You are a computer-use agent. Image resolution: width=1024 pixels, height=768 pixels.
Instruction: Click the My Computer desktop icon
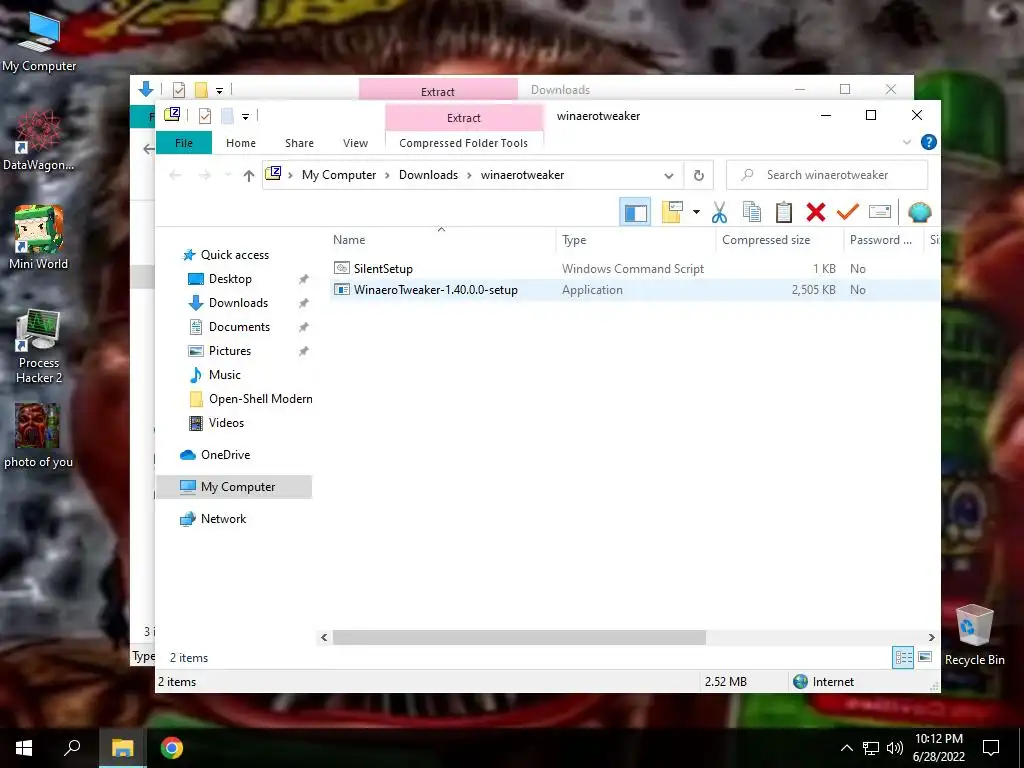[x=39, y=42]
